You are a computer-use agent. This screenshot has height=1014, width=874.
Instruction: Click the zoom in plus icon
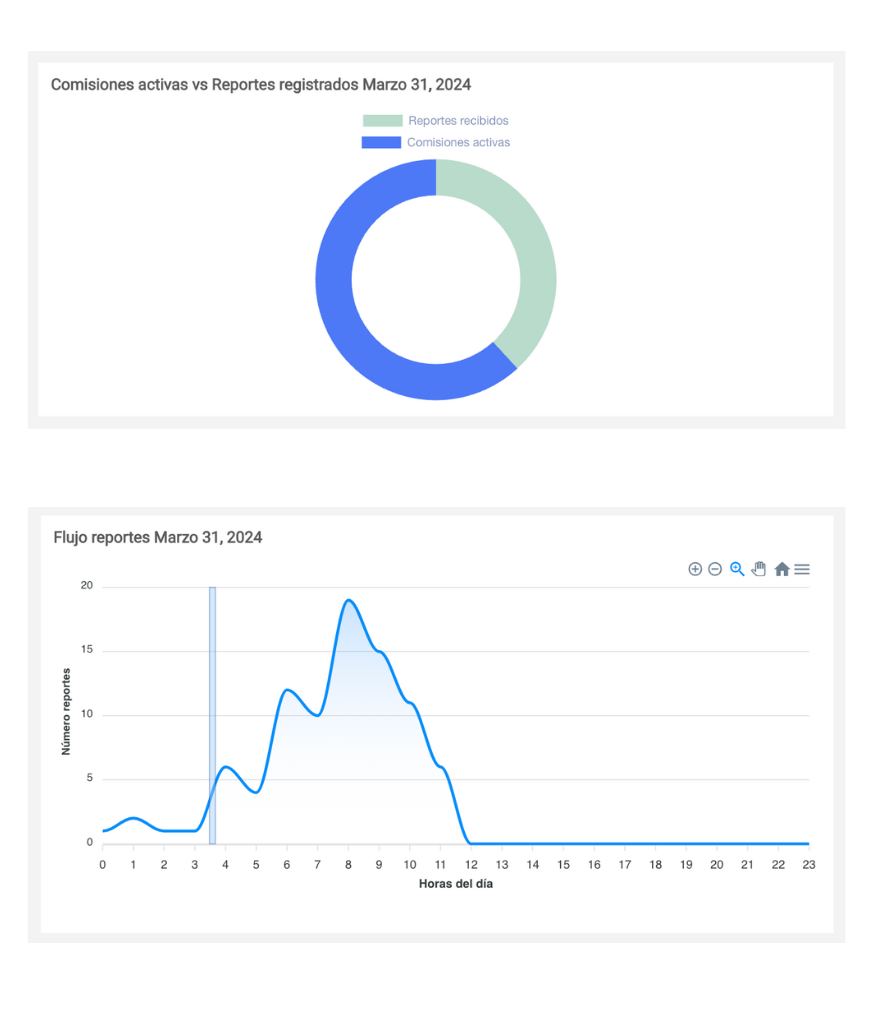(695, 569)
